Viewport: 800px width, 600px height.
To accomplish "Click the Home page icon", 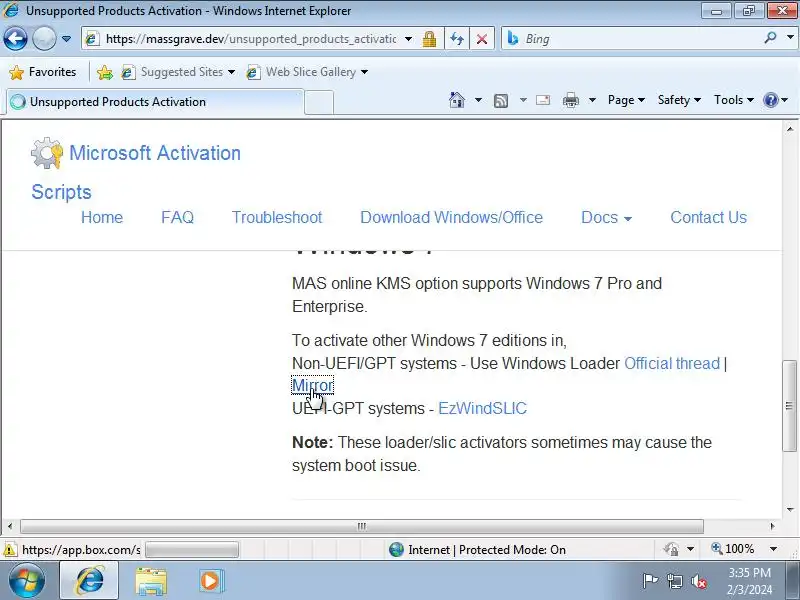I will coord(457,100).
